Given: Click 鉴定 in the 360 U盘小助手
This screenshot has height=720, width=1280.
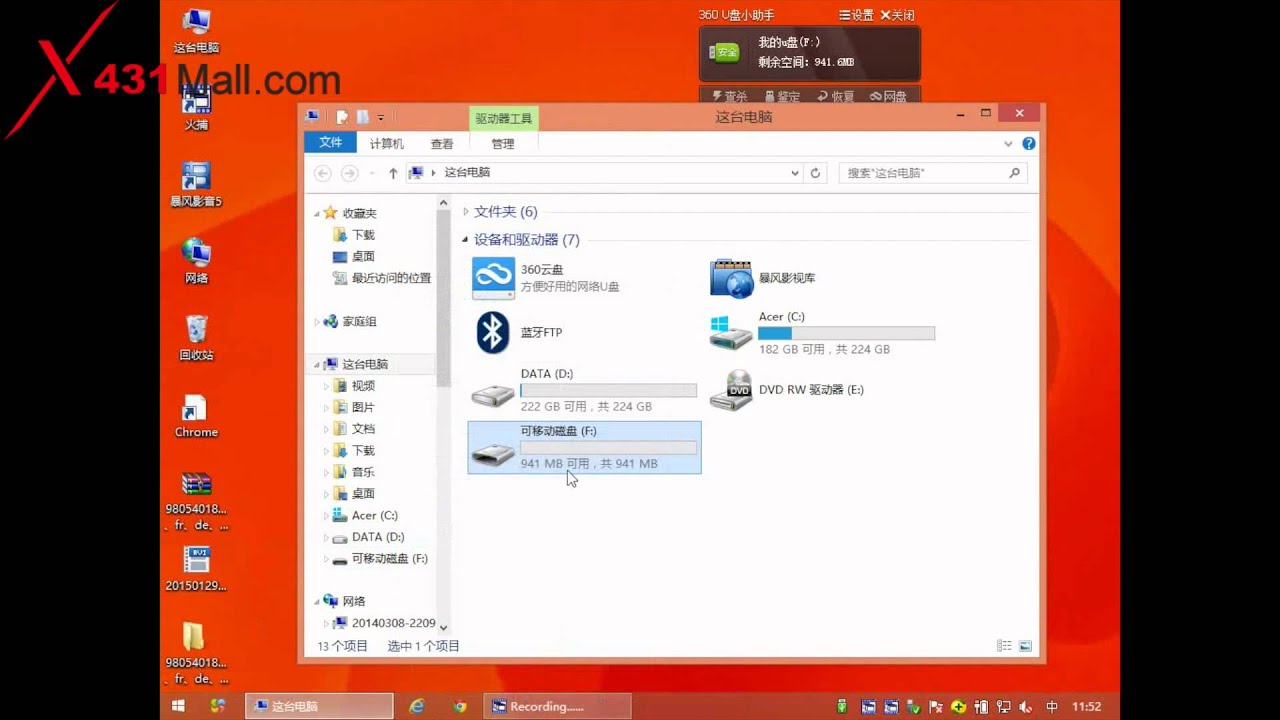Looking at the screenshot, I should pyautogui.click(x=783, y=97).
